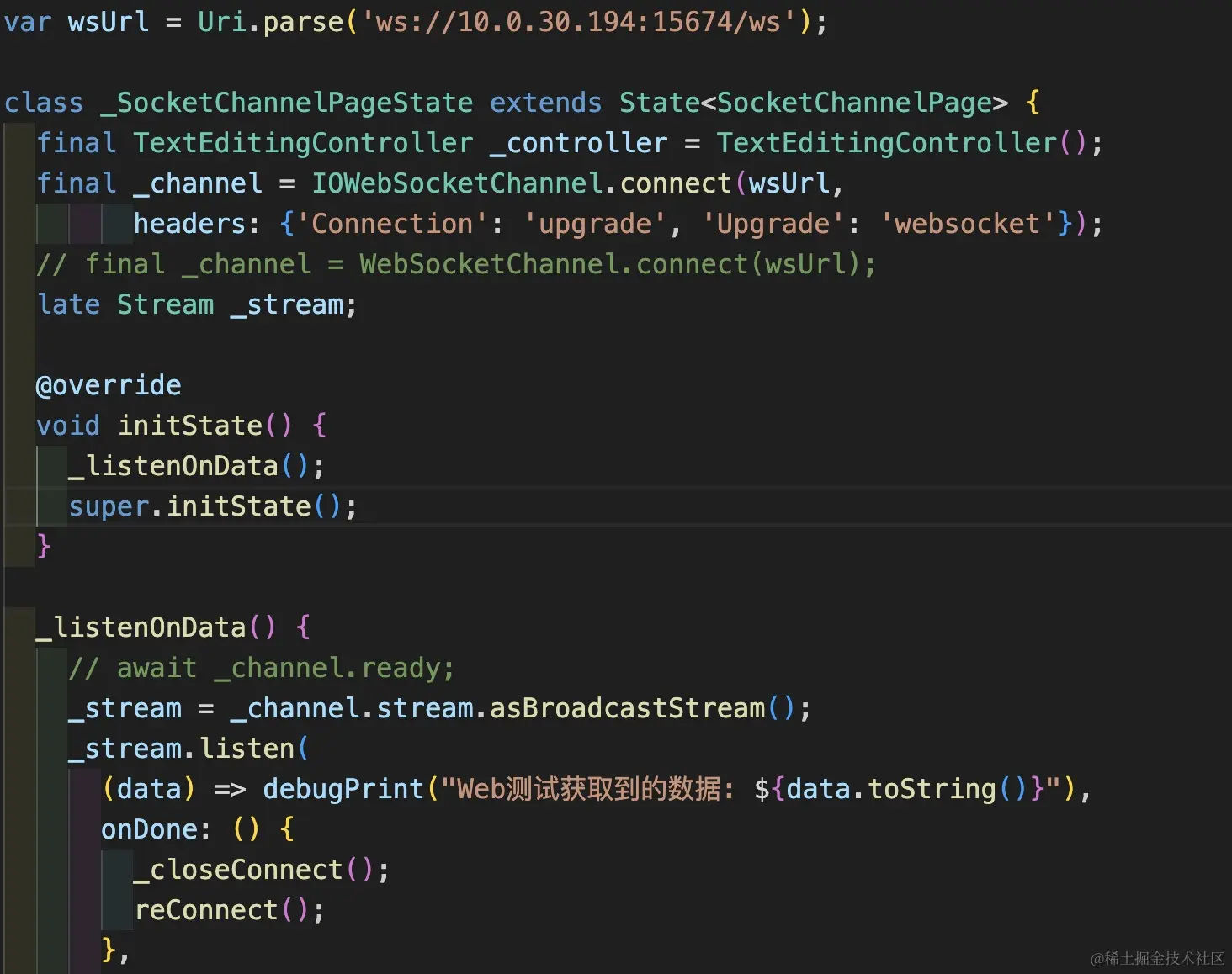Click the @override annotation
1232x974 pixels.
[109, 385]
